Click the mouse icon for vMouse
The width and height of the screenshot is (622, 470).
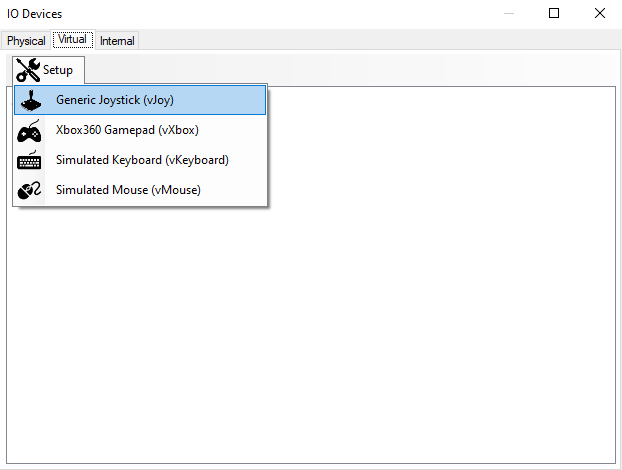30,190
